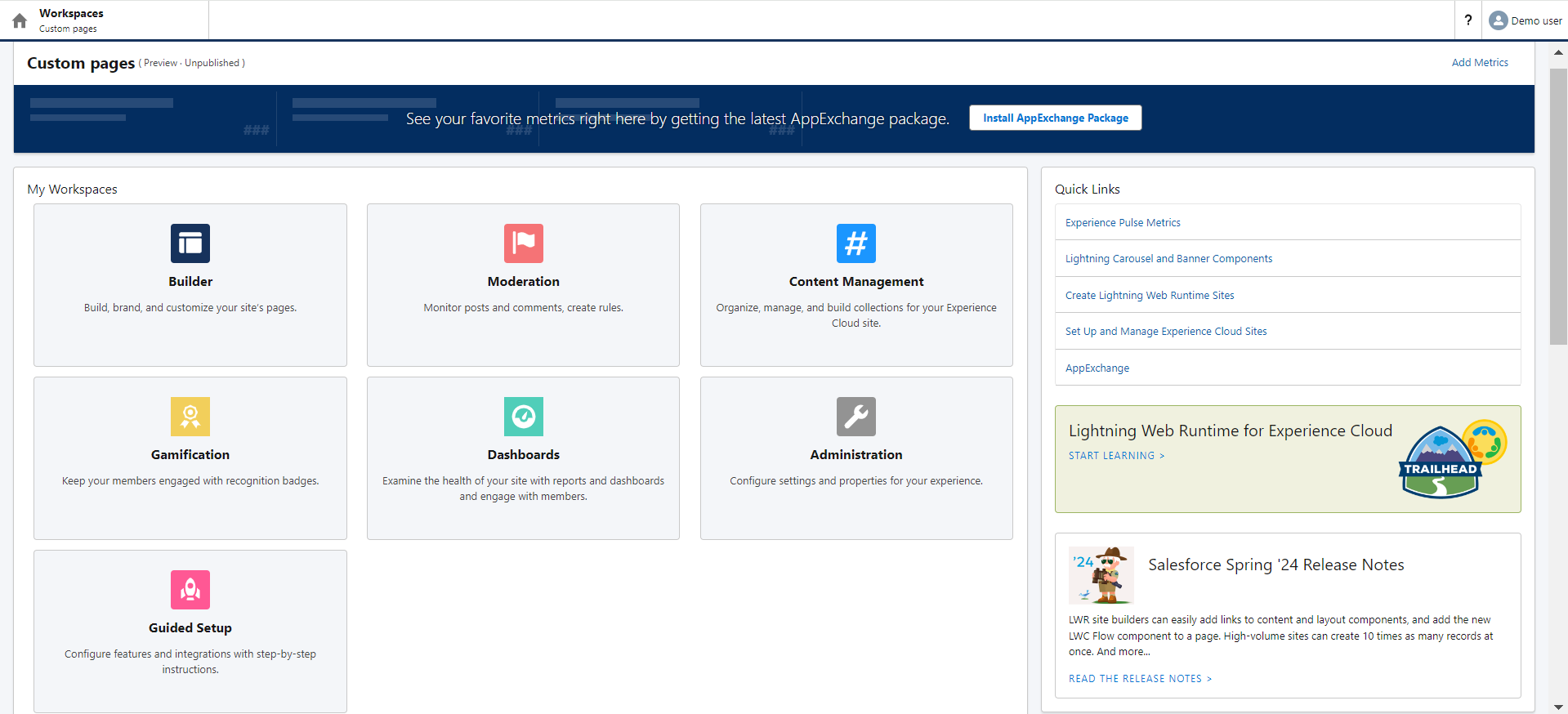The width and height of the screenshot is (1568, 714).
Task: Click the Builder workspace icon
Action: coord(190,243)
